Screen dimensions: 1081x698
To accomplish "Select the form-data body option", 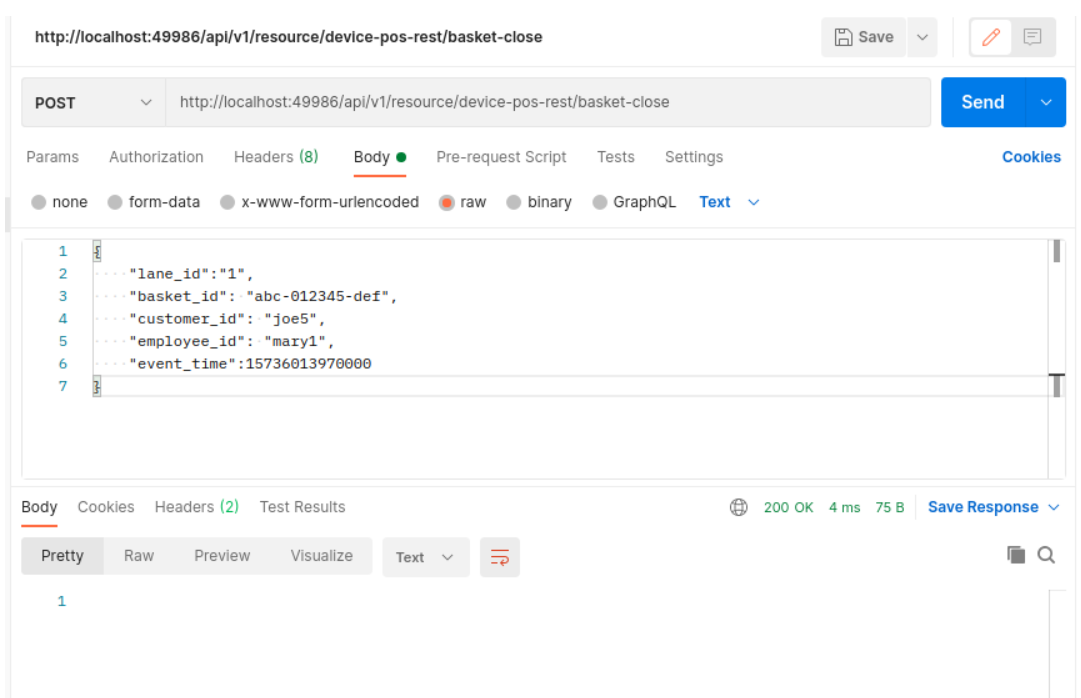I will click(x=154, y=202).
